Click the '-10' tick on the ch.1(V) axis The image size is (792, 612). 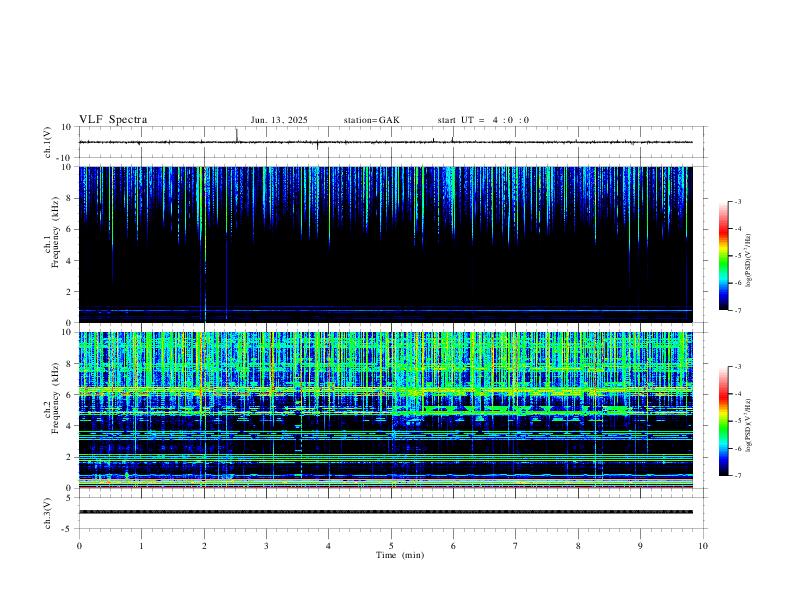[66, 158]
